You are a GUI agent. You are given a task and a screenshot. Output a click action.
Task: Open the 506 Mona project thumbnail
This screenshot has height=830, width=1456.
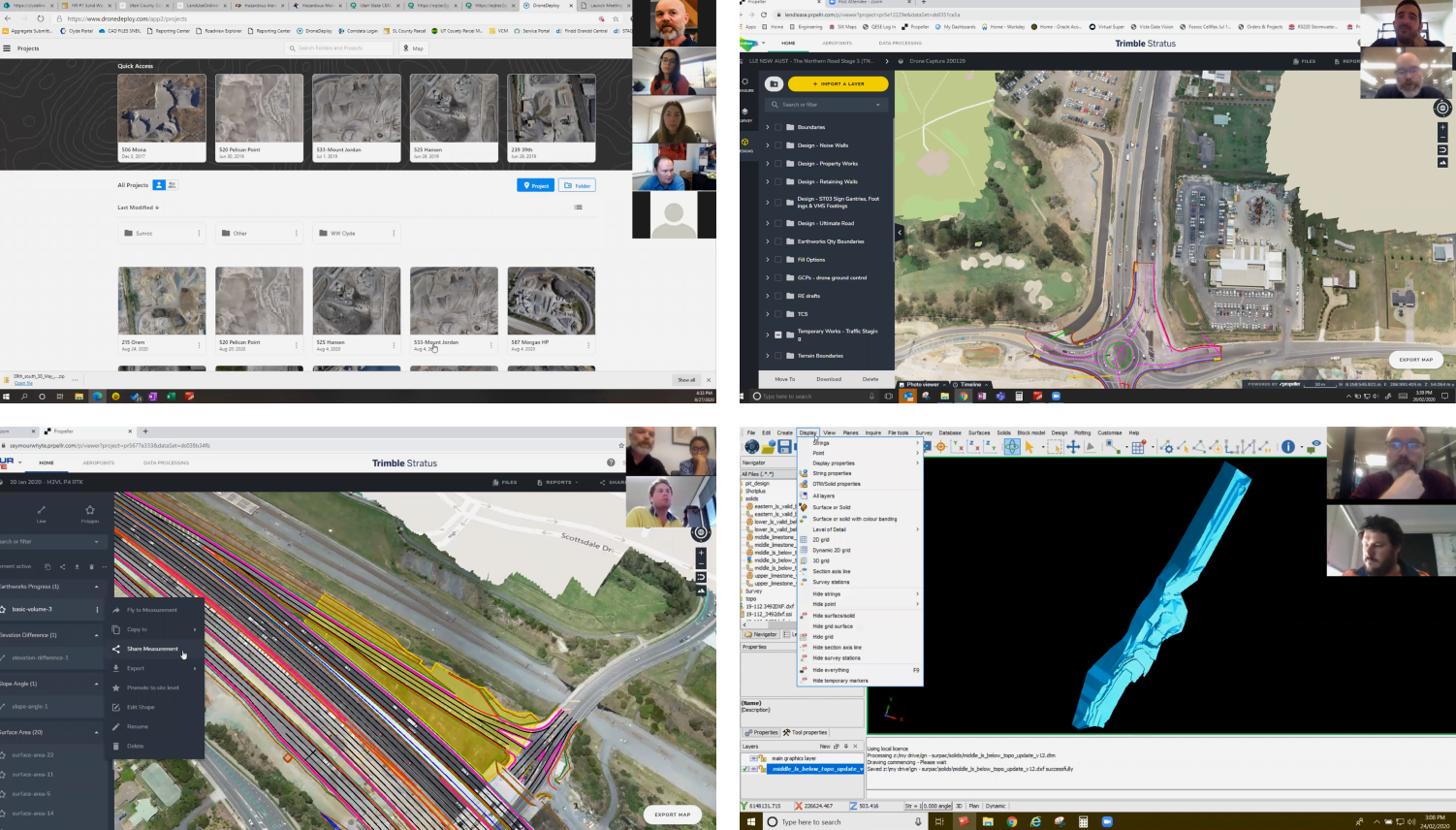tap(161, 109)
